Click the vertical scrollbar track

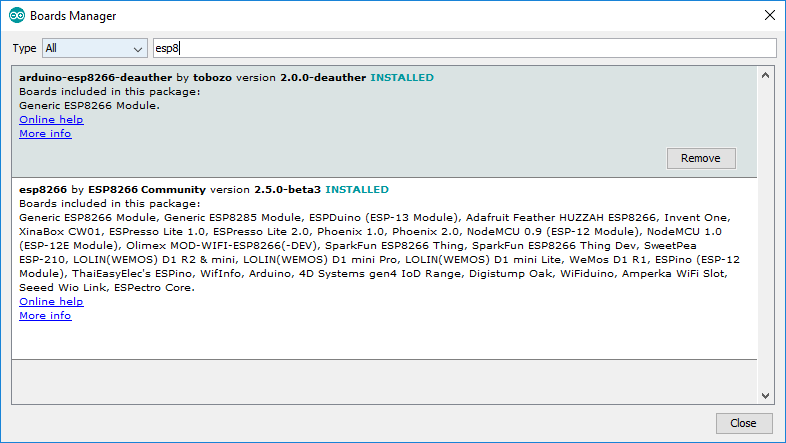click(765, 235)
